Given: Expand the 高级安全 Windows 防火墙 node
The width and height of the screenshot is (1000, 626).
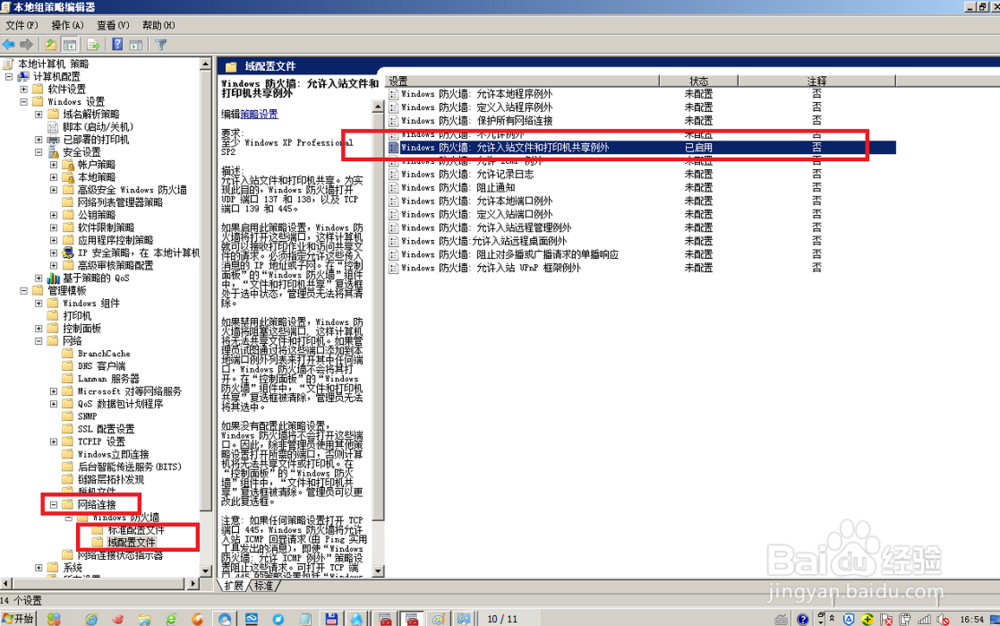Looking at the screenshot, I should click(x=54, y=190).
